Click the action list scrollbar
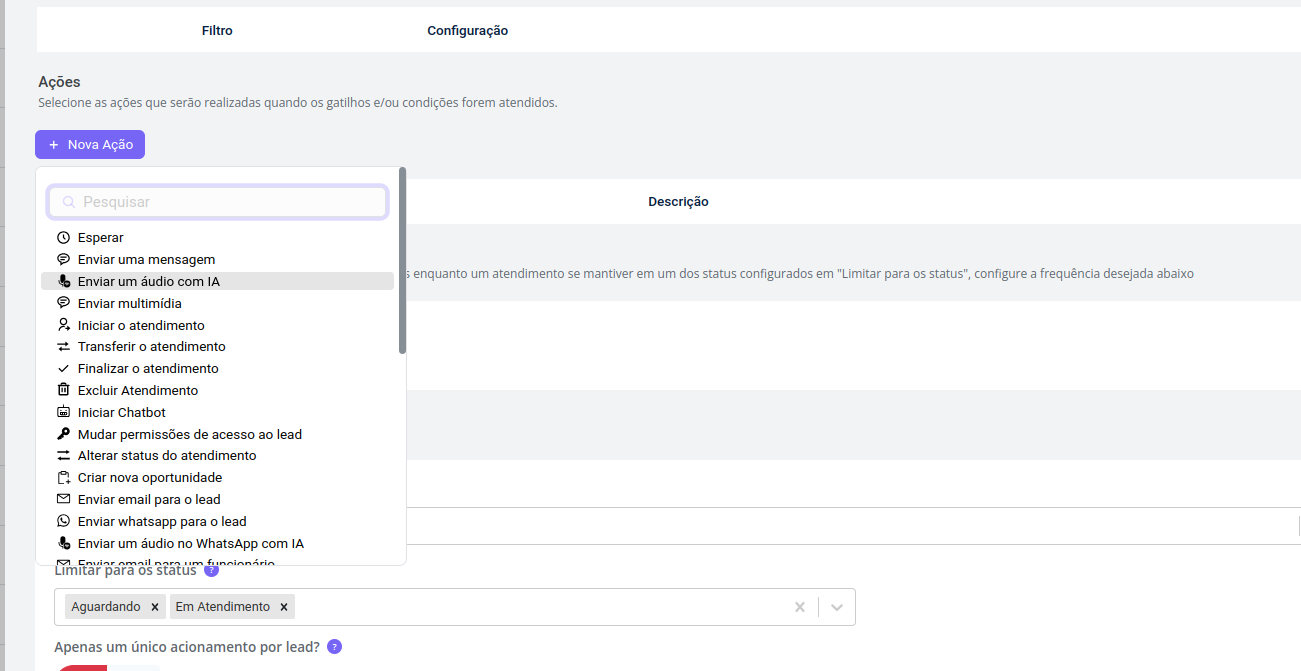The image size is (1301, 671). [x=402, y=260]
